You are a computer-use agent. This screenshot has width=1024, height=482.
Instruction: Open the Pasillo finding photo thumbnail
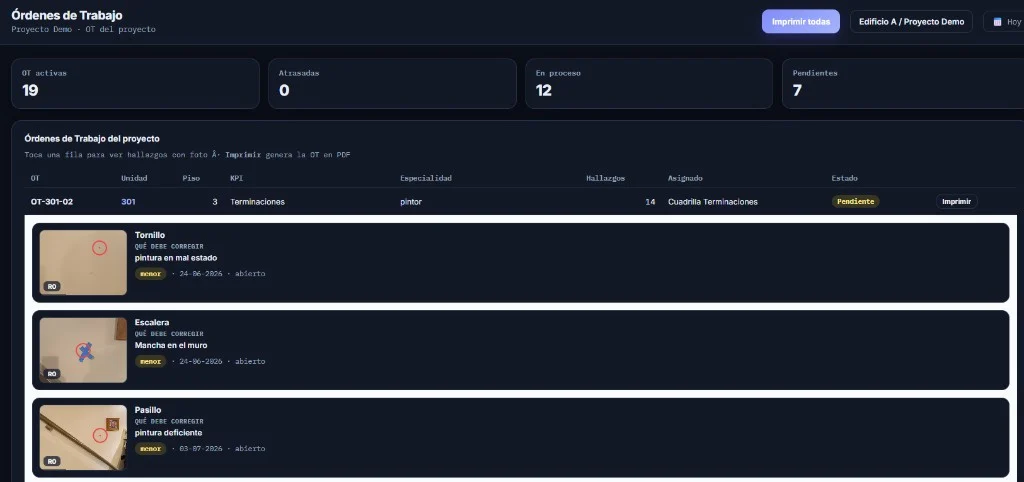[83, 438]
